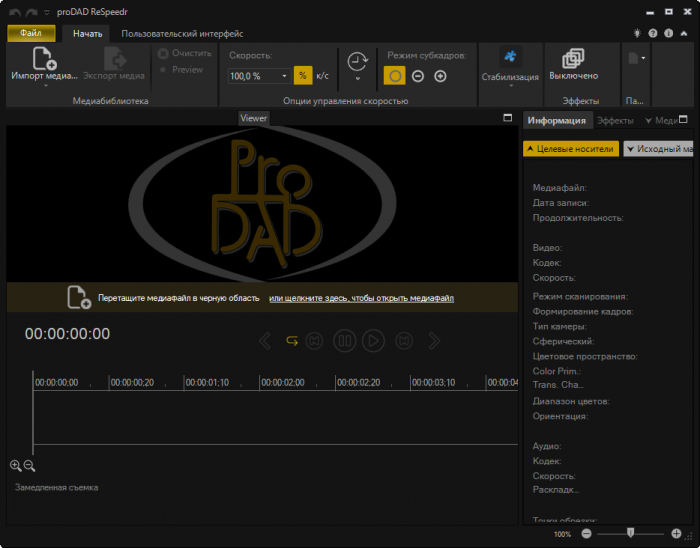Open the speed percentage dropdown

pos(284,76)
